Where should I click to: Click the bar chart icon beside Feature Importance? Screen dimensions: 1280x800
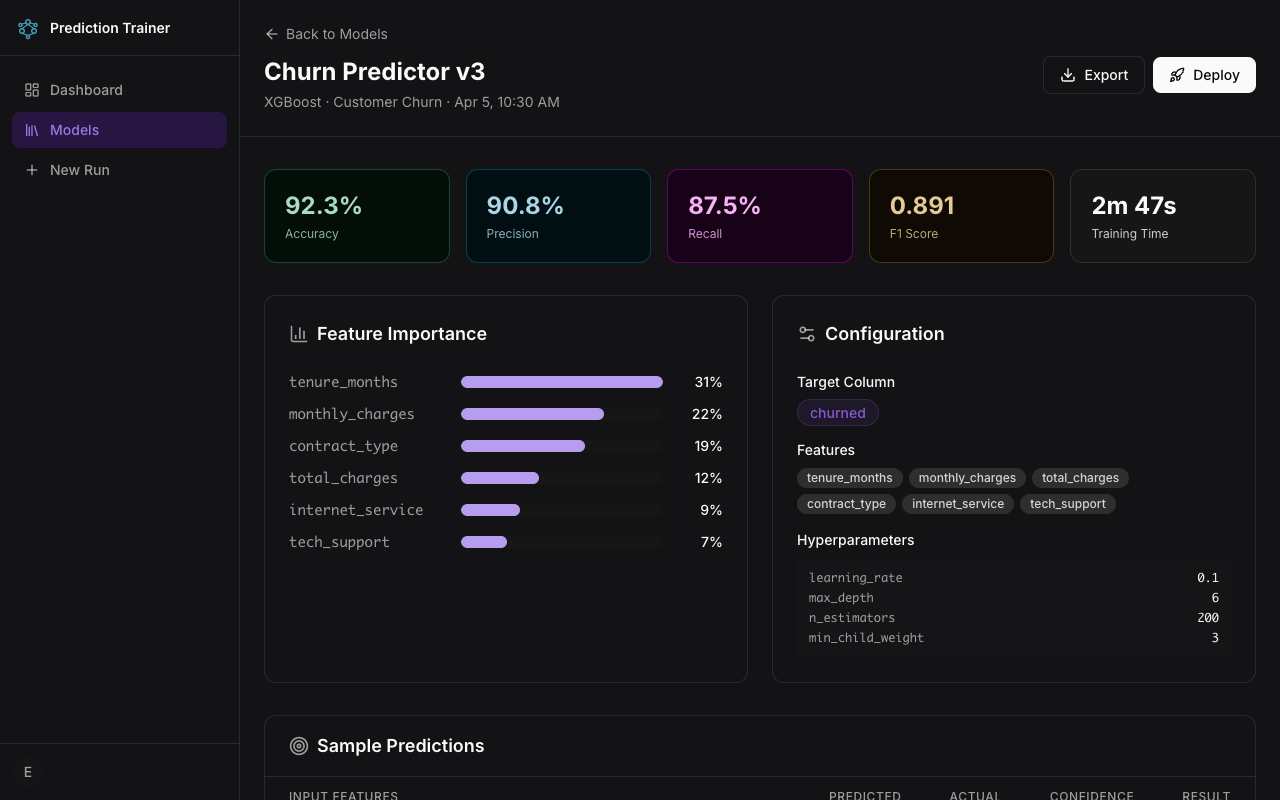pyautogui.click(x=299, y=333)
